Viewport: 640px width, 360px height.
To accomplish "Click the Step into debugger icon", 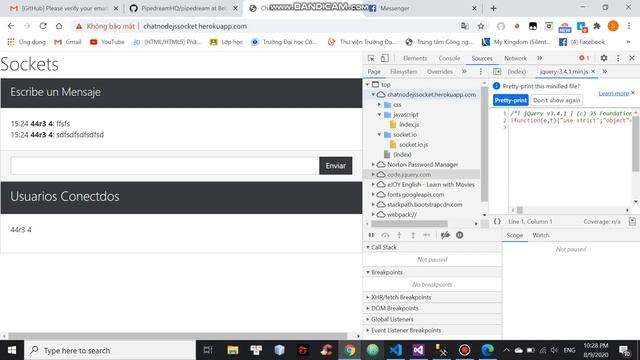I will pyautogui.click(x=399, y=235).
